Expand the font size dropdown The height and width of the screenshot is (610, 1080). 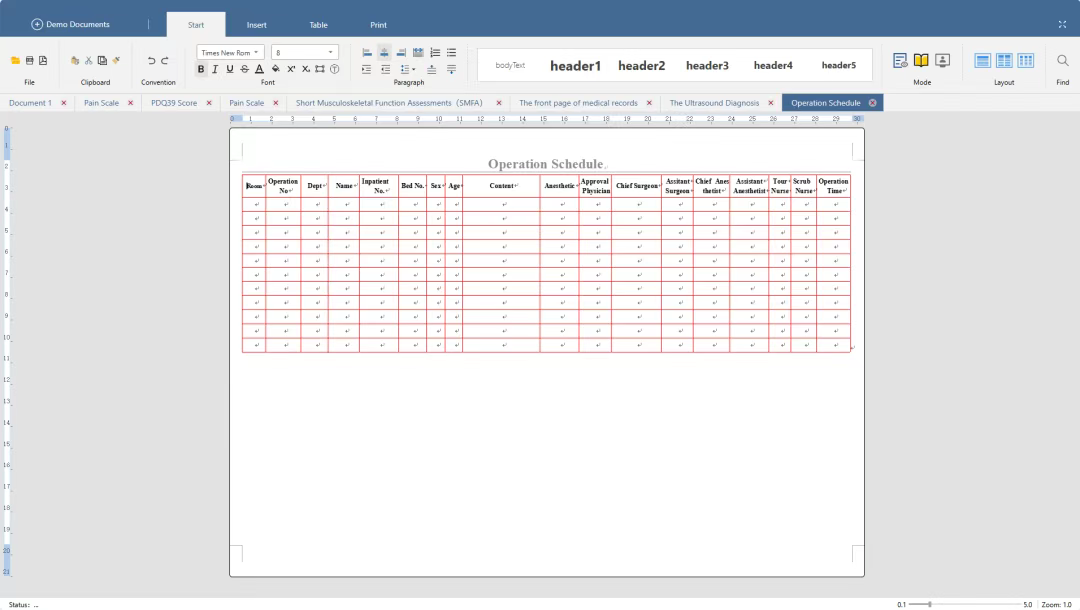(331, 52)
